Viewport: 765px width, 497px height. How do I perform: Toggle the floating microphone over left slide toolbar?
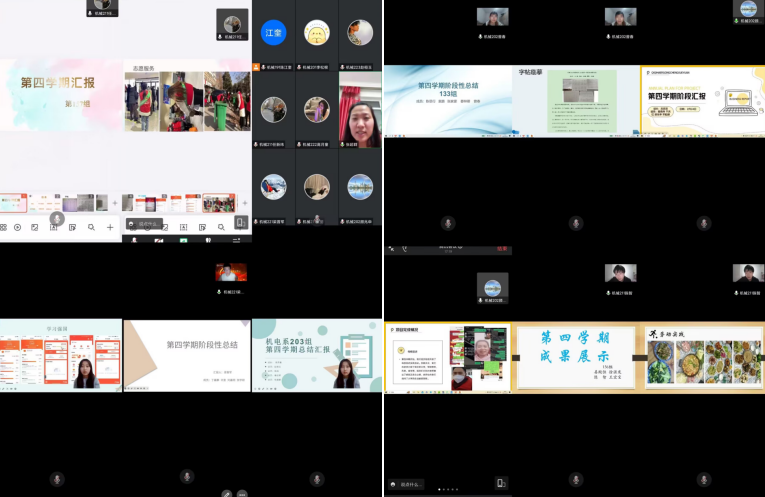(x=57, y=219)
